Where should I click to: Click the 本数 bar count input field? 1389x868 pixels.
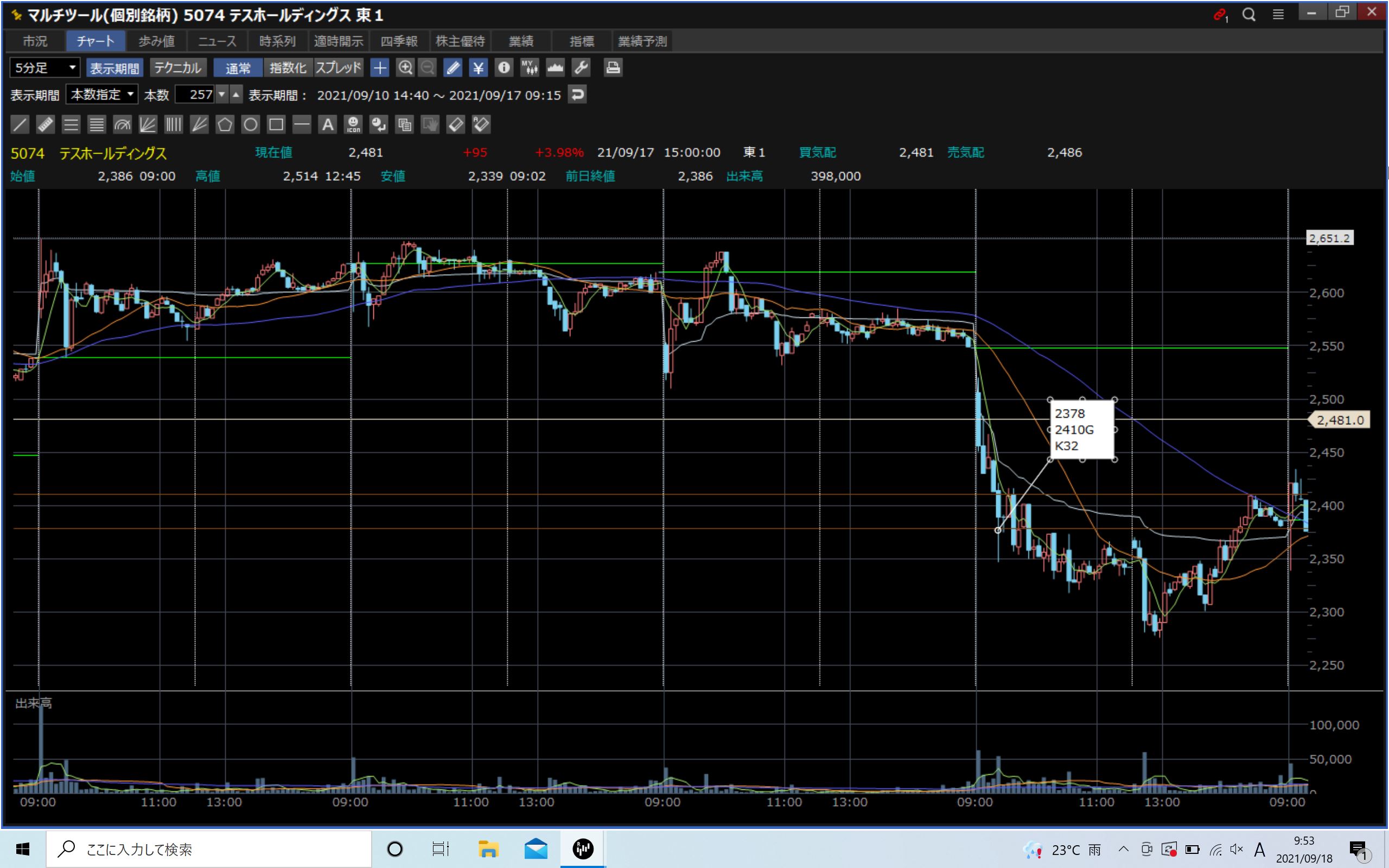pos(195,94)
